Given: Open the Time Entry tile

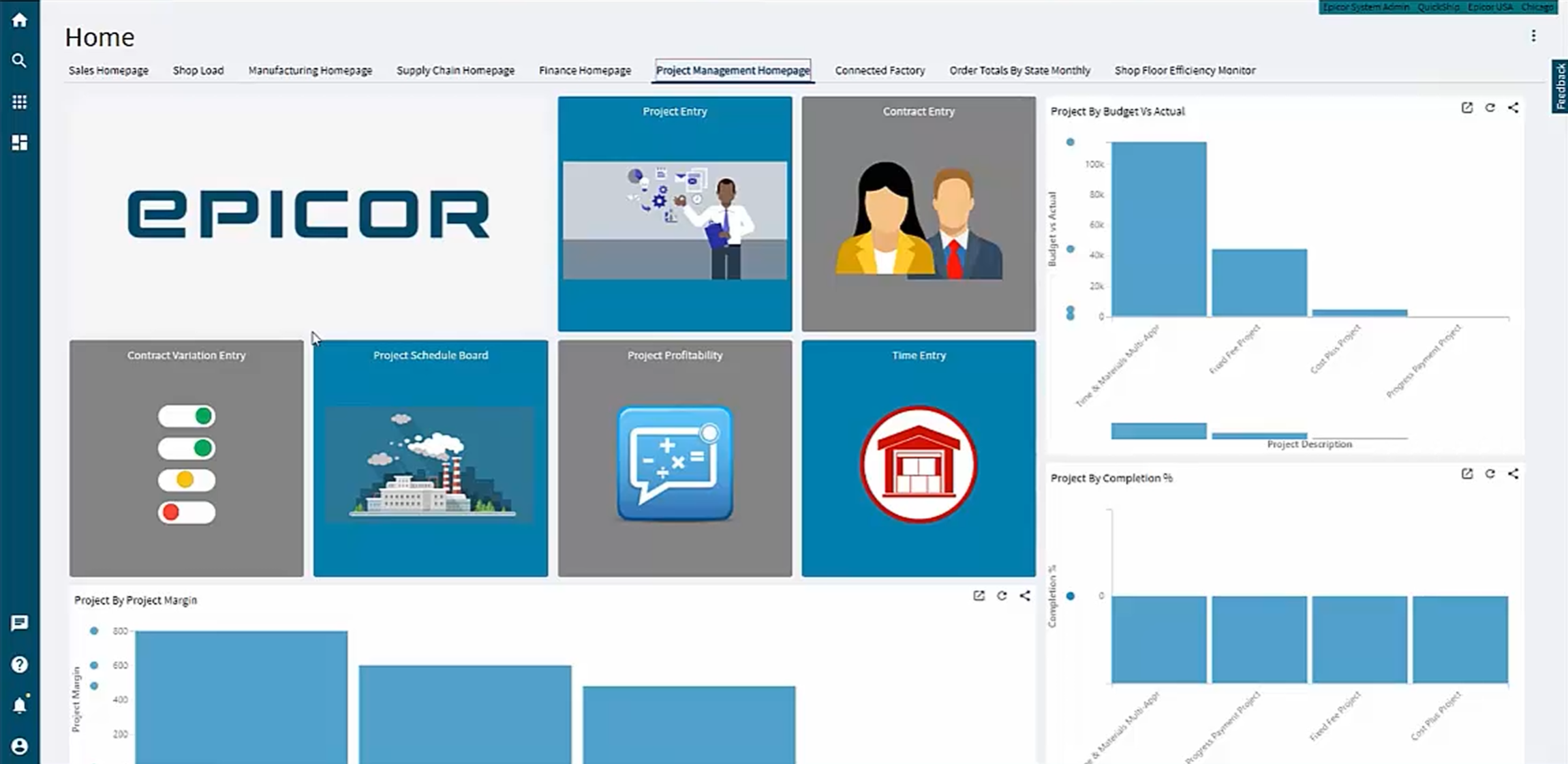Looking at the screenshot, I should coord(919,458).
